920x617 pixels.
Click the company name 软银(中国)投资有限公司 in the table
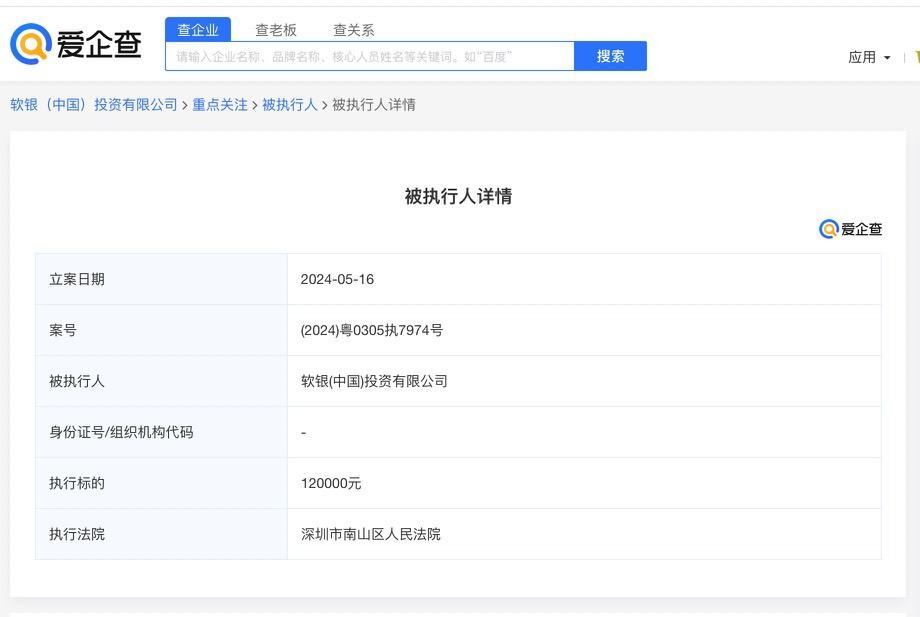point(374,381)
